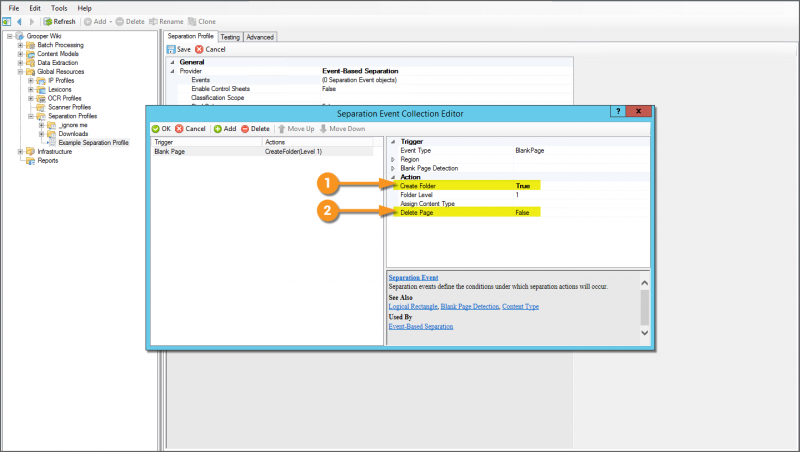
Task: Select Global Resources in the tree
Action: coord(60,71)
